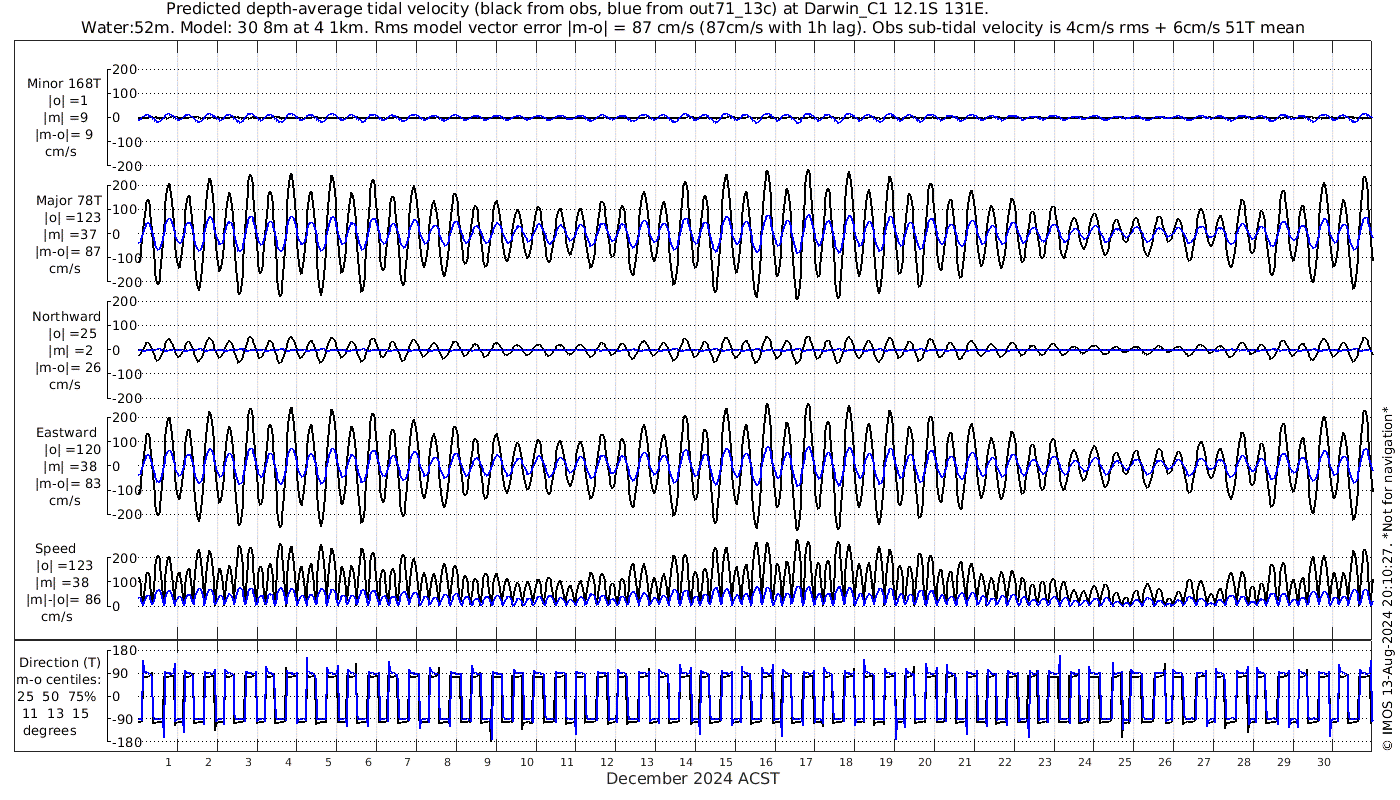The width and height of the screenshot is (1400, 800).
Task: Click the 'Major 78T' panel label
Action: coord(68,201)
